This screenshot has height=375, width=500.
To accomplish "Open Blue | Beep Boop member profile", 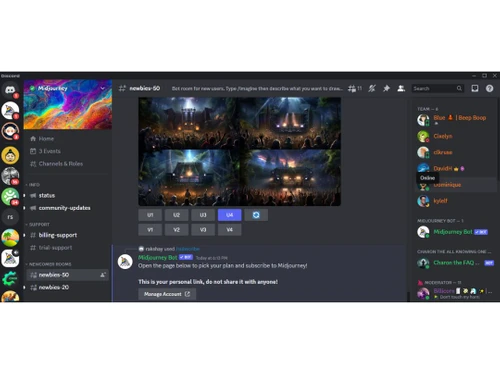I will (456, 119).
